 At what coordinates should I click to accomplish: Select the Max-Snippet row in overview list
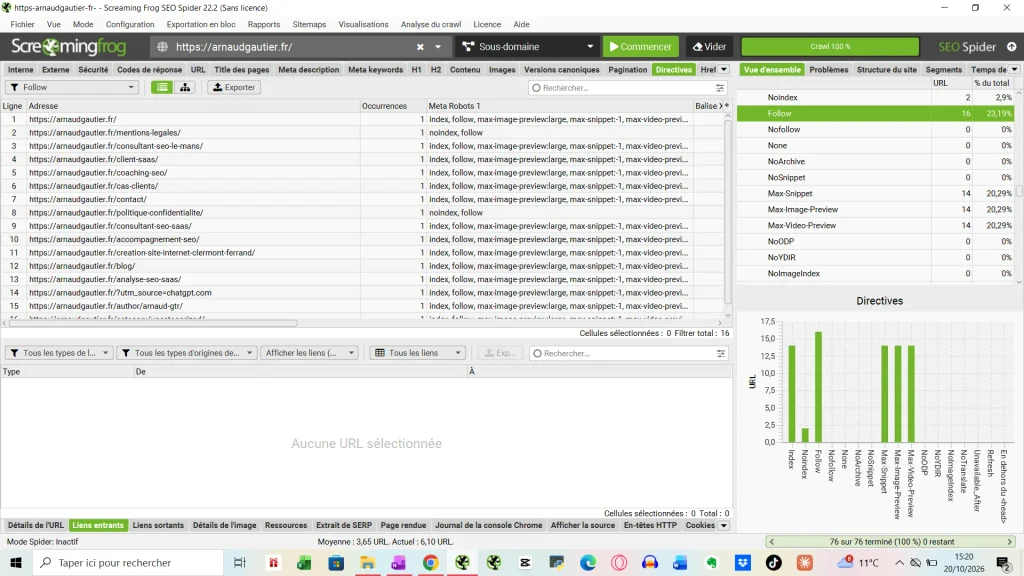tap(876, 193)
